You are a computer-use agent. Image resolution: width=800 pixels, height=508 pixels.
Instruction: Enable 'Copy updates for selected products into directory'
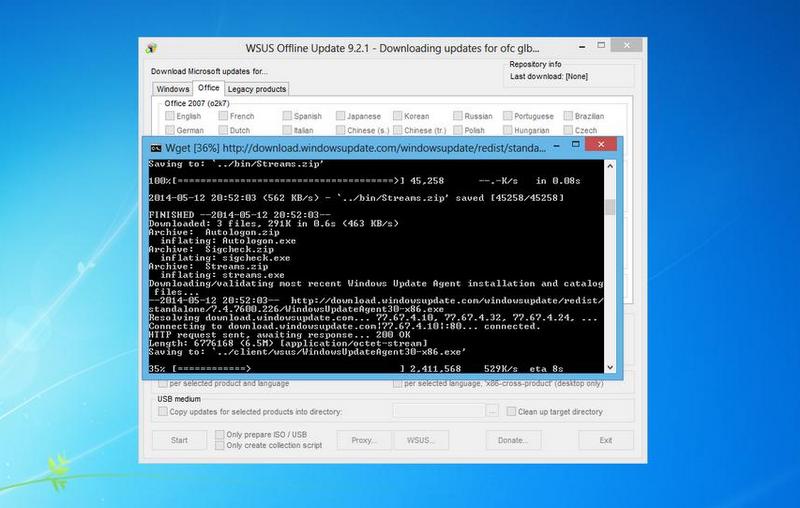[163, 411]
